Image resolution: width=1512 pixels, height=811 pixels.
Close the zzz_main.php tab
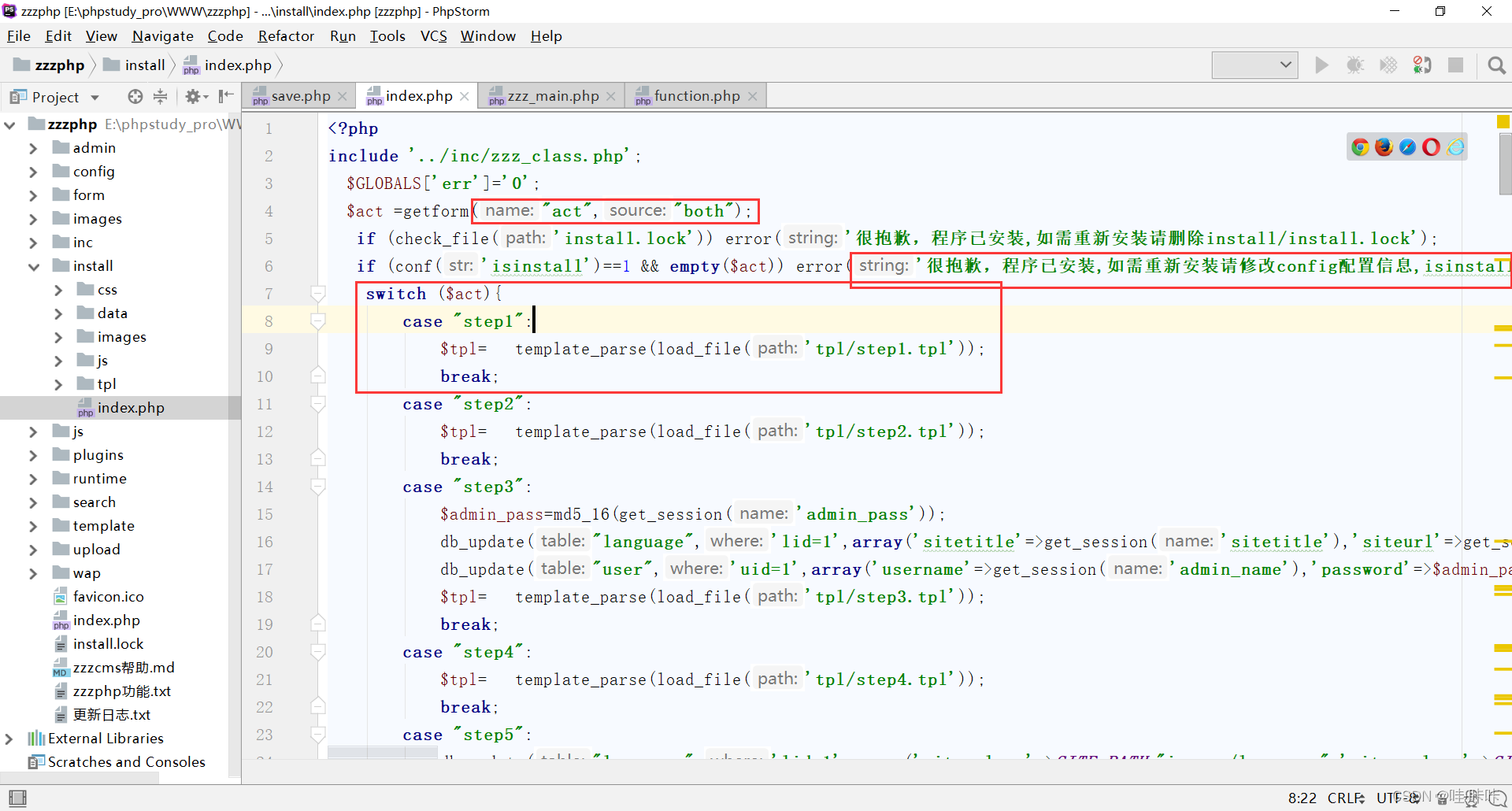610,96
